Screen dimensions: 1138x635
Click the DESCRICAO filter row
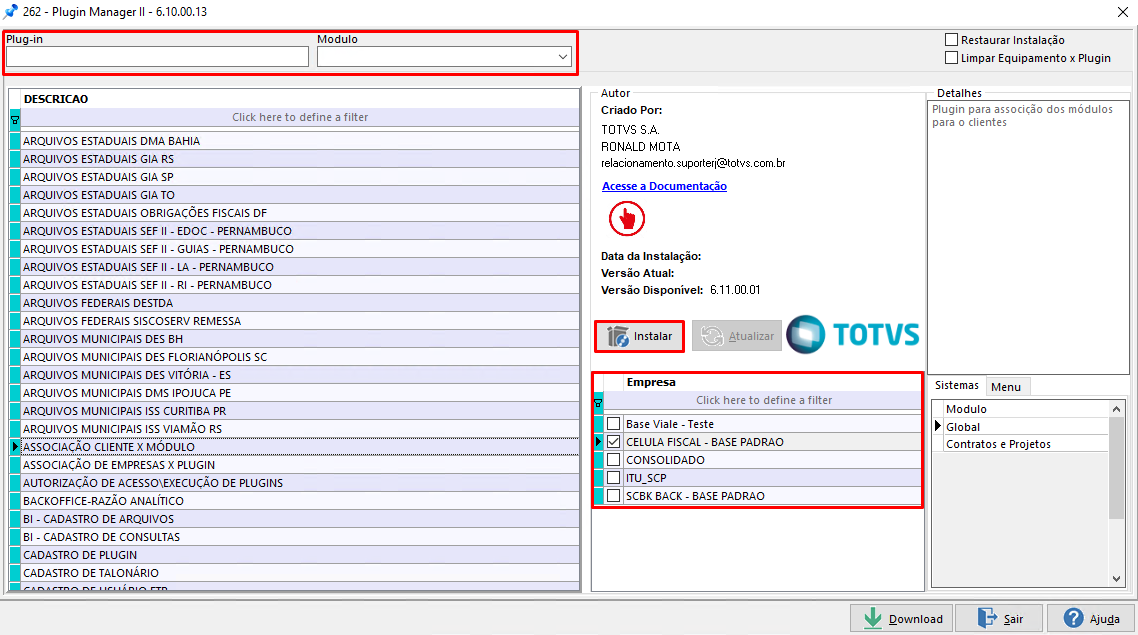pos(300,117)
